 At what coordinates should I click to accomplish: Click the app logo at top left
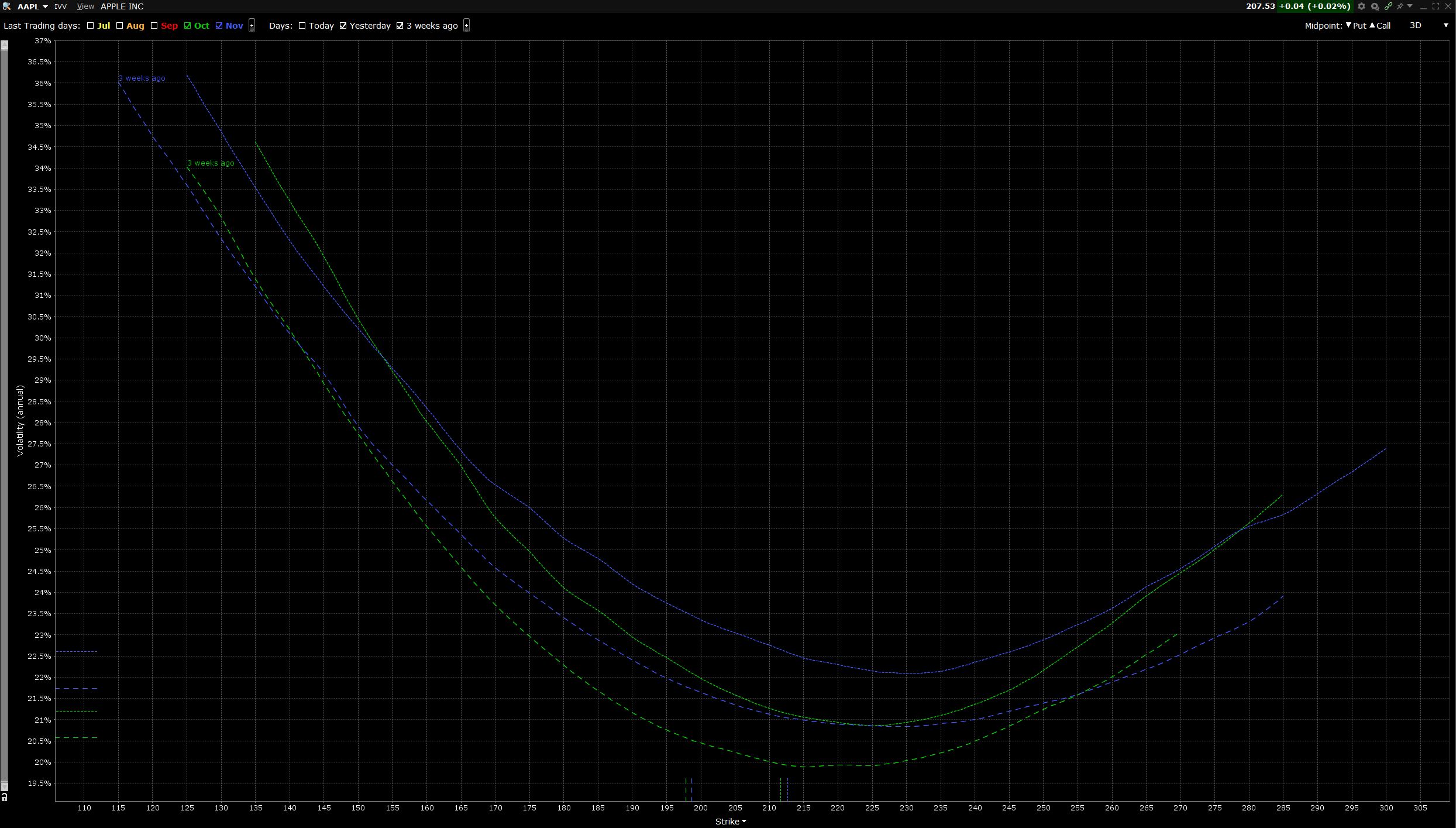(x=6, y=6)
